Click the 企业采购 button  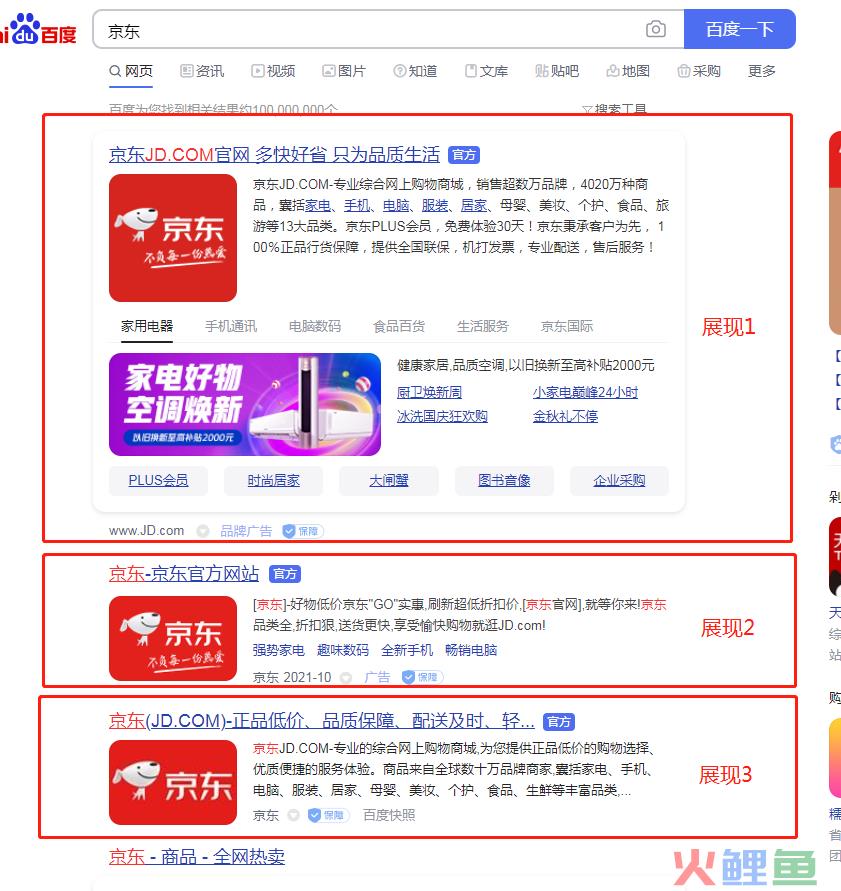[619, 481]
